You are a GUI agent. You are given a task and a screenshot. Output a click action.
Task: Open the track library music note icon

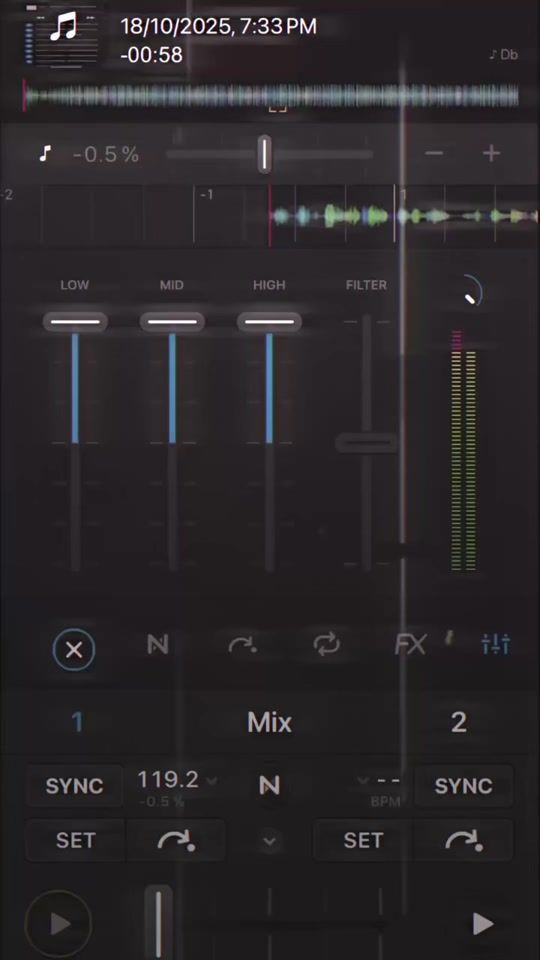pyautogui.click(x=63, y=29)
